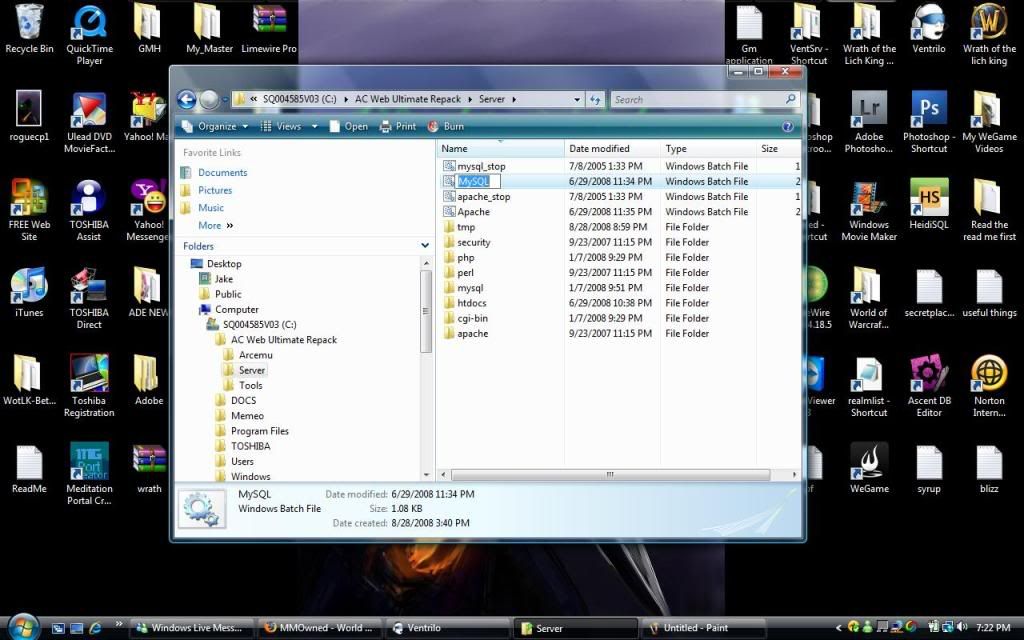Open recent pages dropdown near forward button
1024x640 pixels.
point(225,99)
